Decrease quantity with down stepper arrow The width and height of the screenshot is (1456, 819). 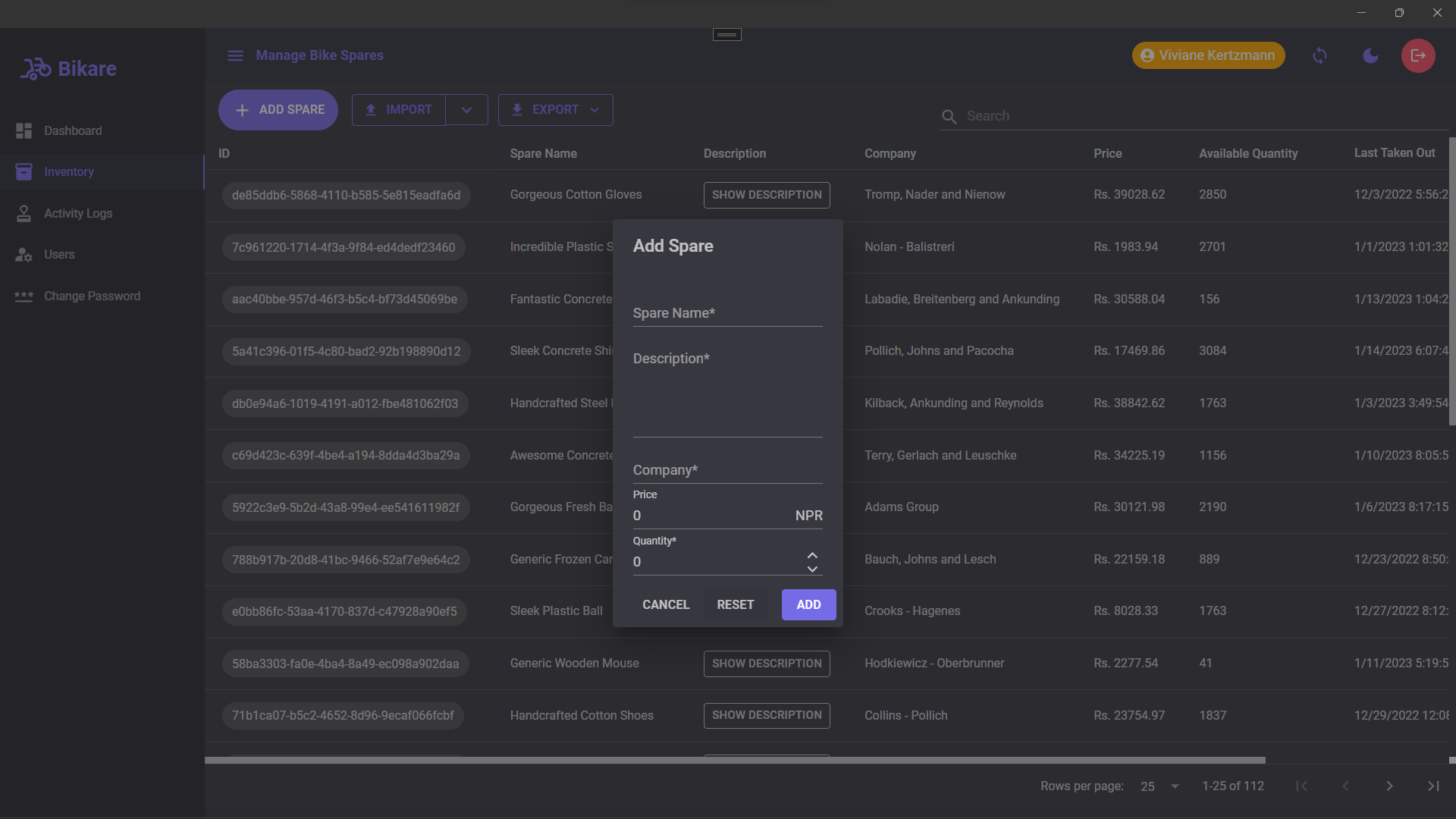[812, 569]
